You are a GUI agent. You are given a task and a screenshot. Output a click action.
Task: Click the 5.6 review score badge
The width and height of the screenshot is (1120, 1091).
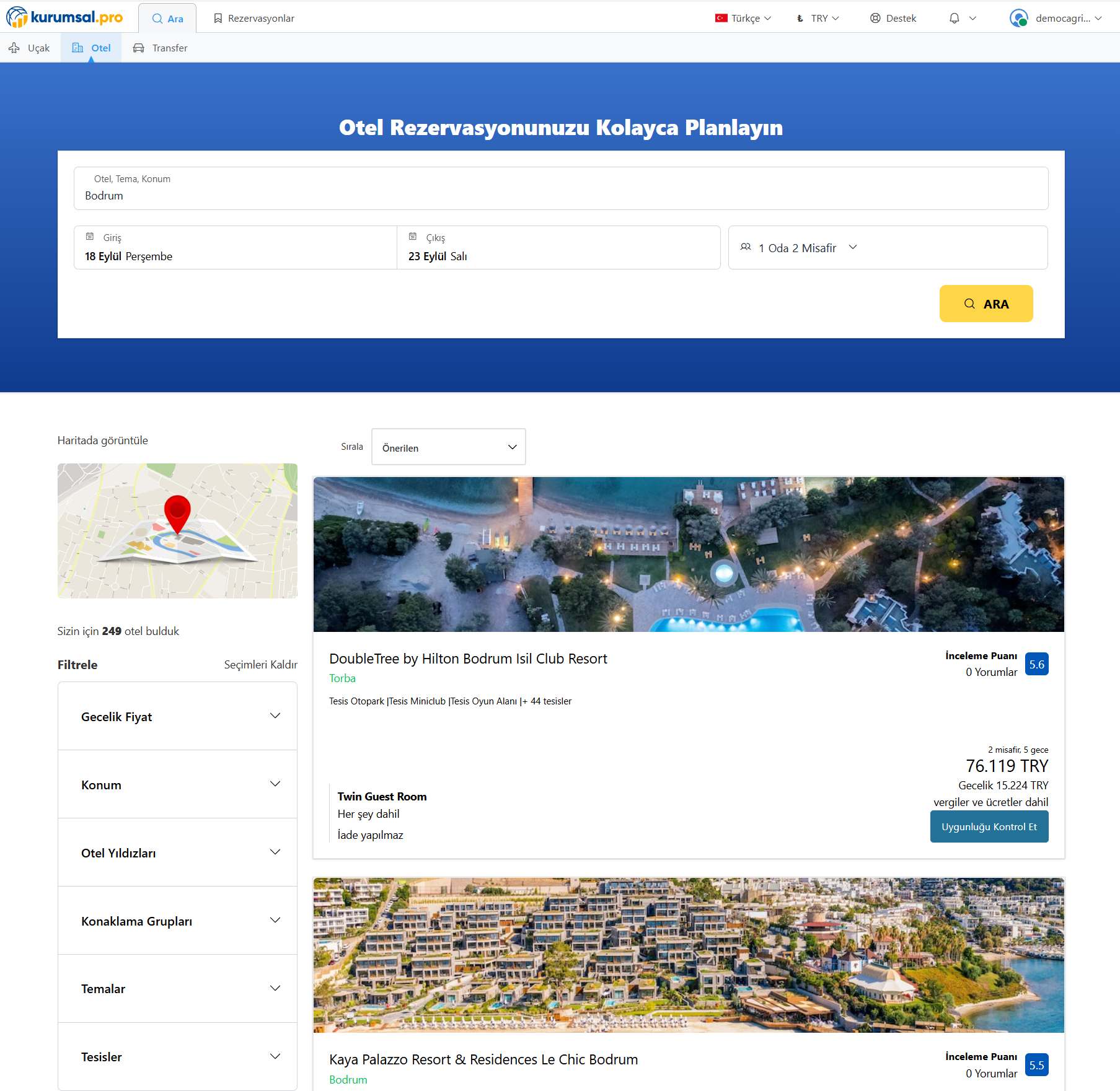(x=1037, y=664)
